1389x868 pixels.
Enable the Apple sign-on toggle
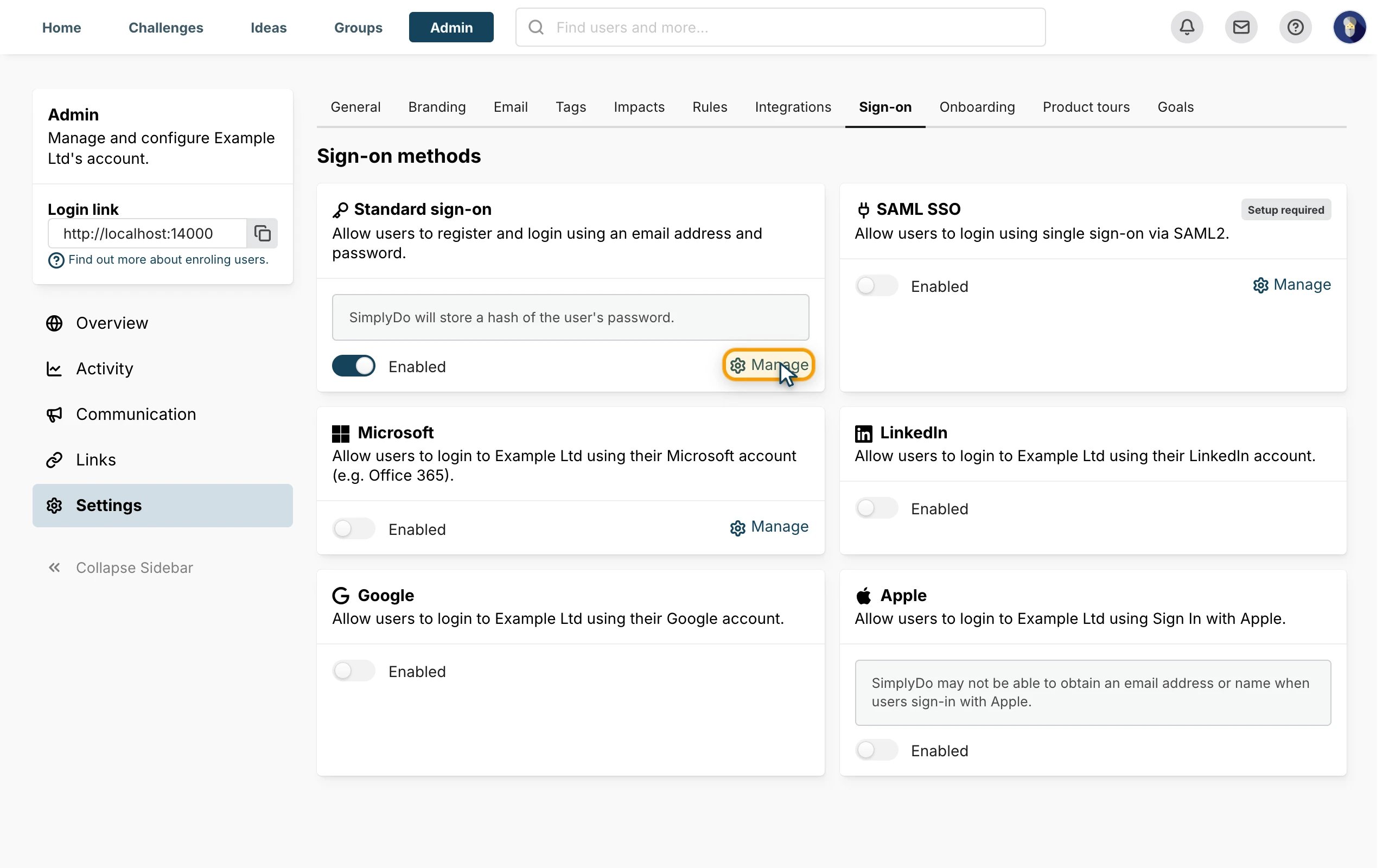(x=876, y=750)
